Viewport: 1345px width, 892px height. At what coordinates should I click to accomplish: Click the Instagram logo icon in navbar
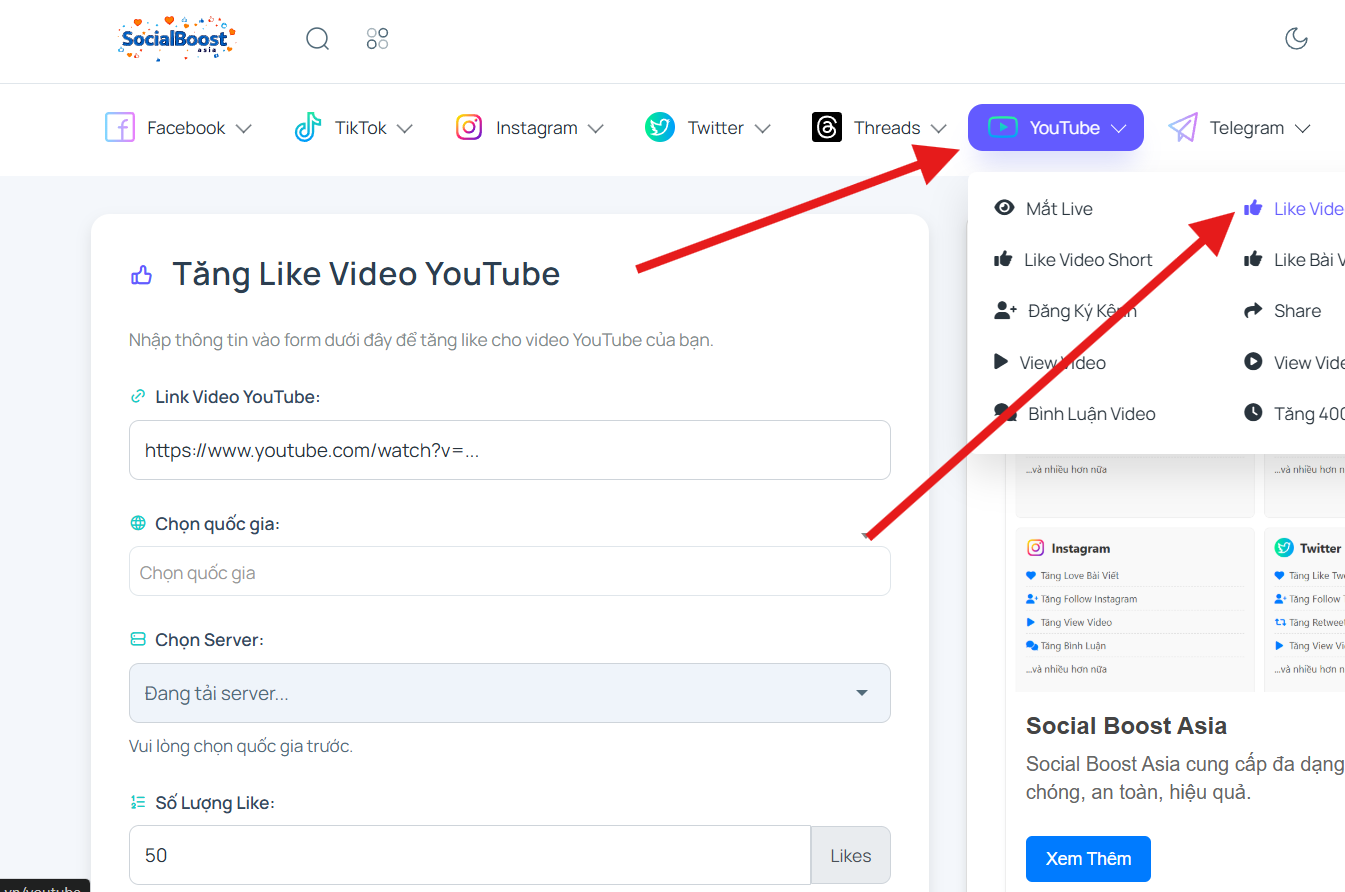[x=469, y=128]
